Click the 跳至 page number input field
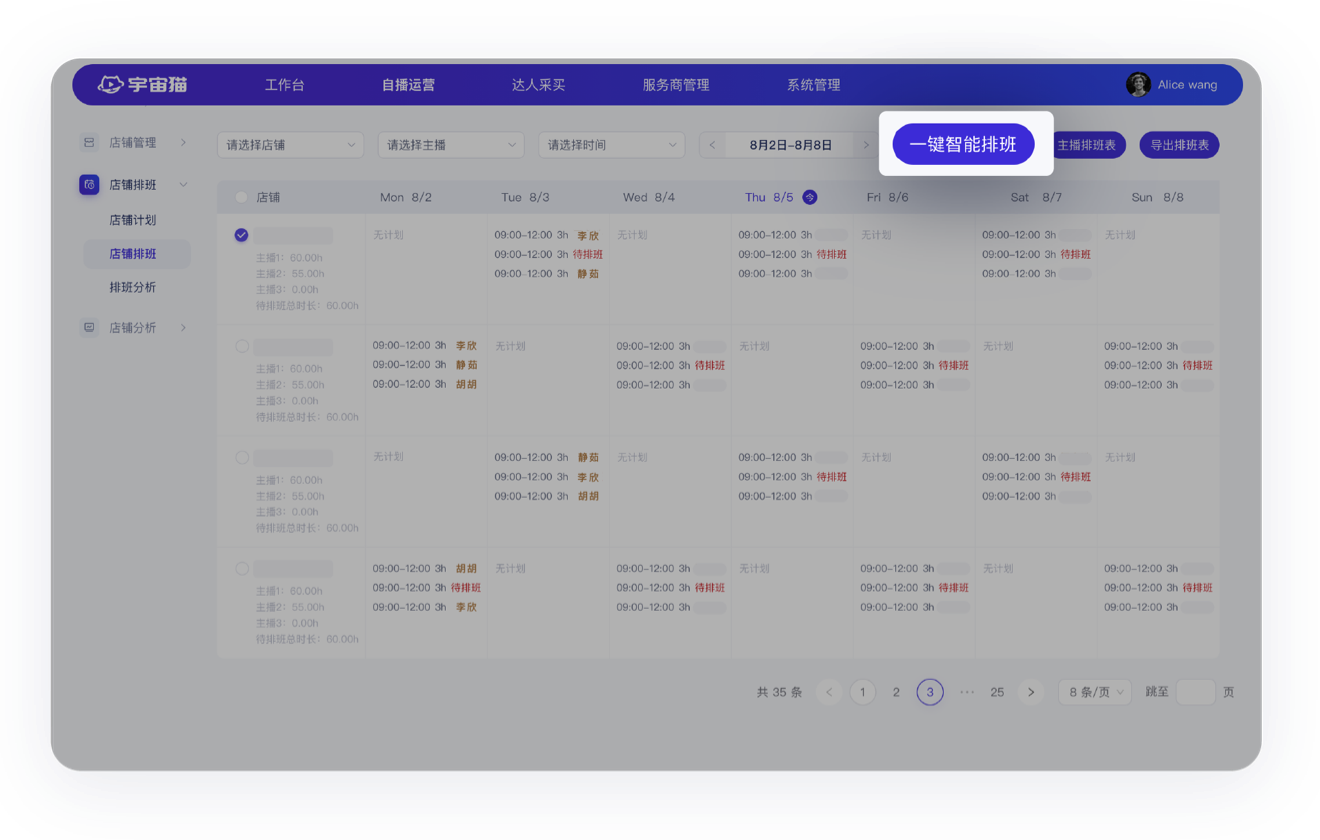Viewport: 1320px width, 840px height. coord(1195,692)
